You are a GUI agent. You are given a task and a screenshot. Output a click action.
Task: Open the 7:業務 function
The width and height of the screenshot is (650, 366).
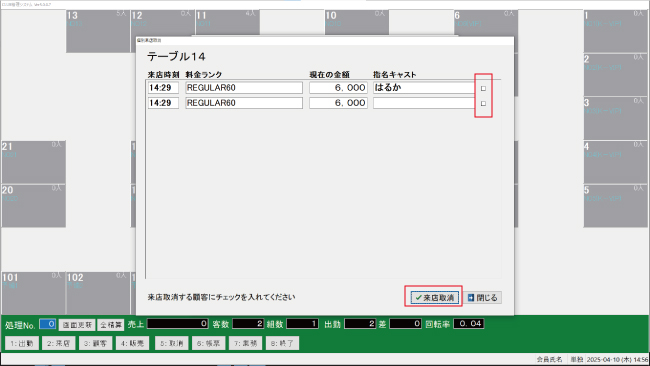[x=245, y=343]
